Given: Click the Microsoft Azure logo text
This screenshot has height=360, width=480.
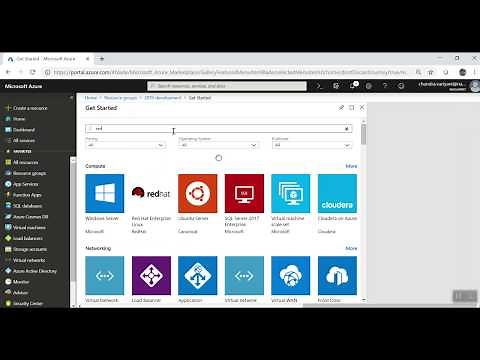Looking at the screenshot, I should click(23, 86).
